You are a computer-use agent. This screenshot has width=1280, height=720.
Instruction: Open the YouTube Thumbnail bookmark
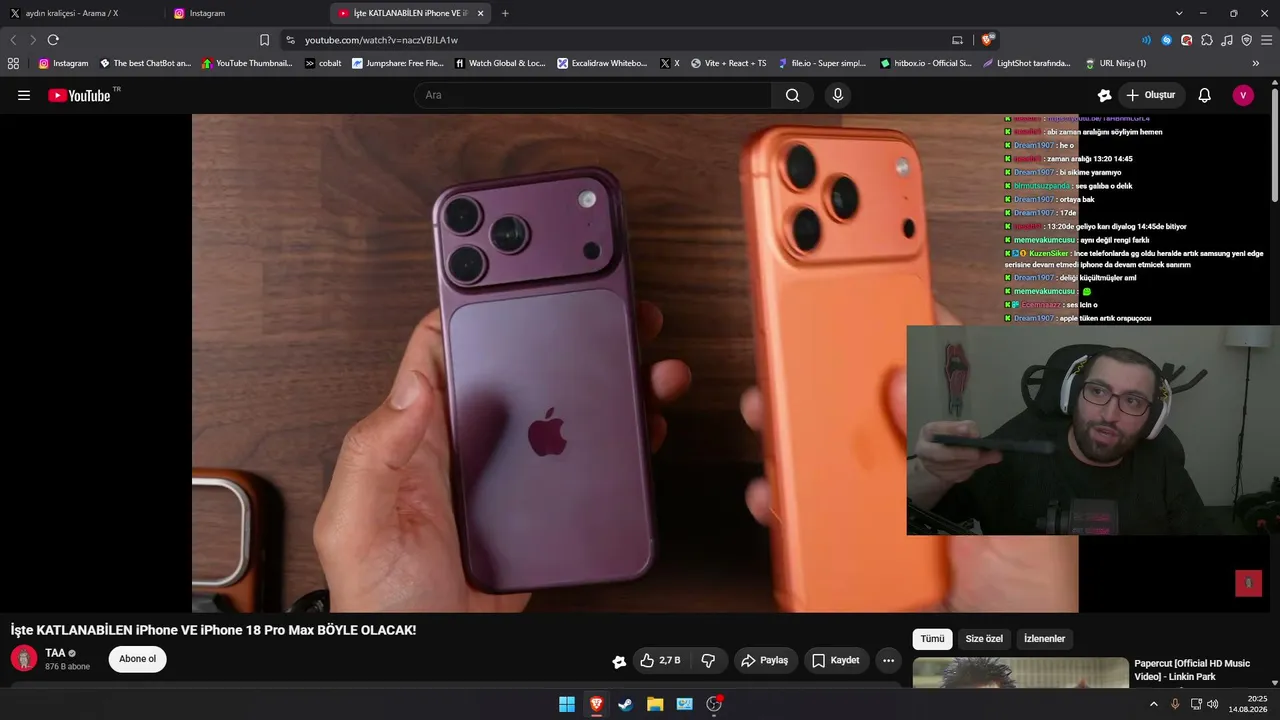coord(247,63)
